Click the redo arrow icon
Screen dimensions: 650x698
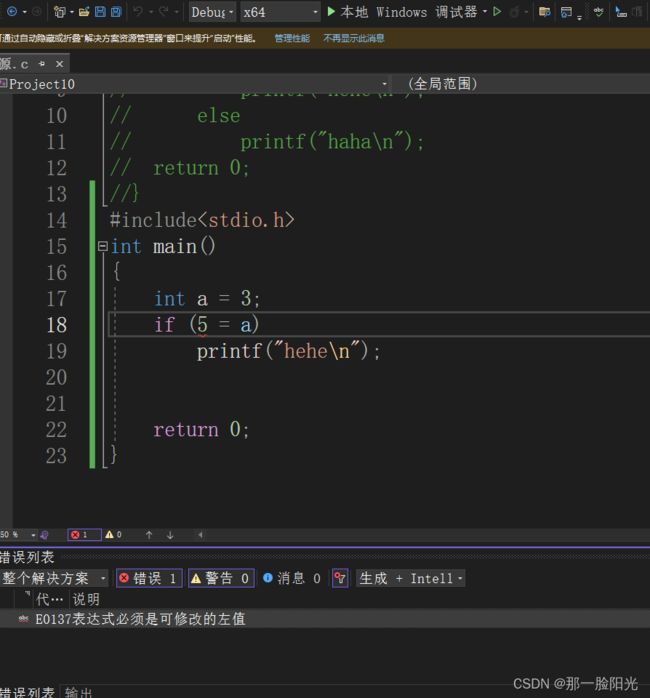point(163,12)
